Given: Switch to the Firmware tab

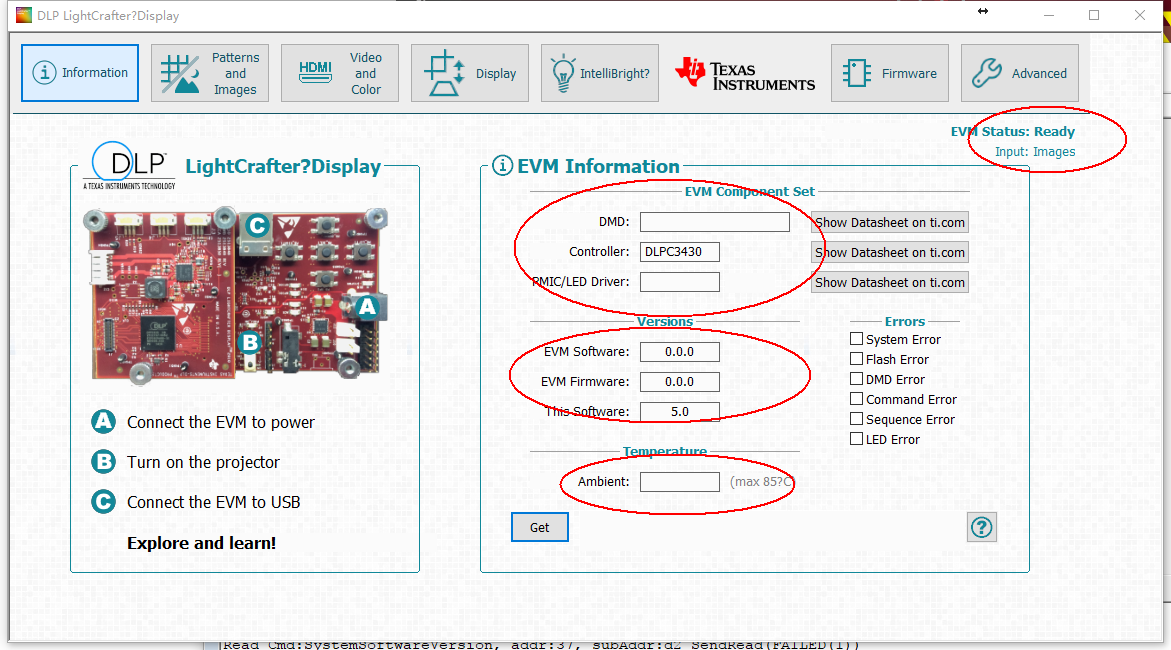Looking at the screenshot, I should [x=889, y=72].
